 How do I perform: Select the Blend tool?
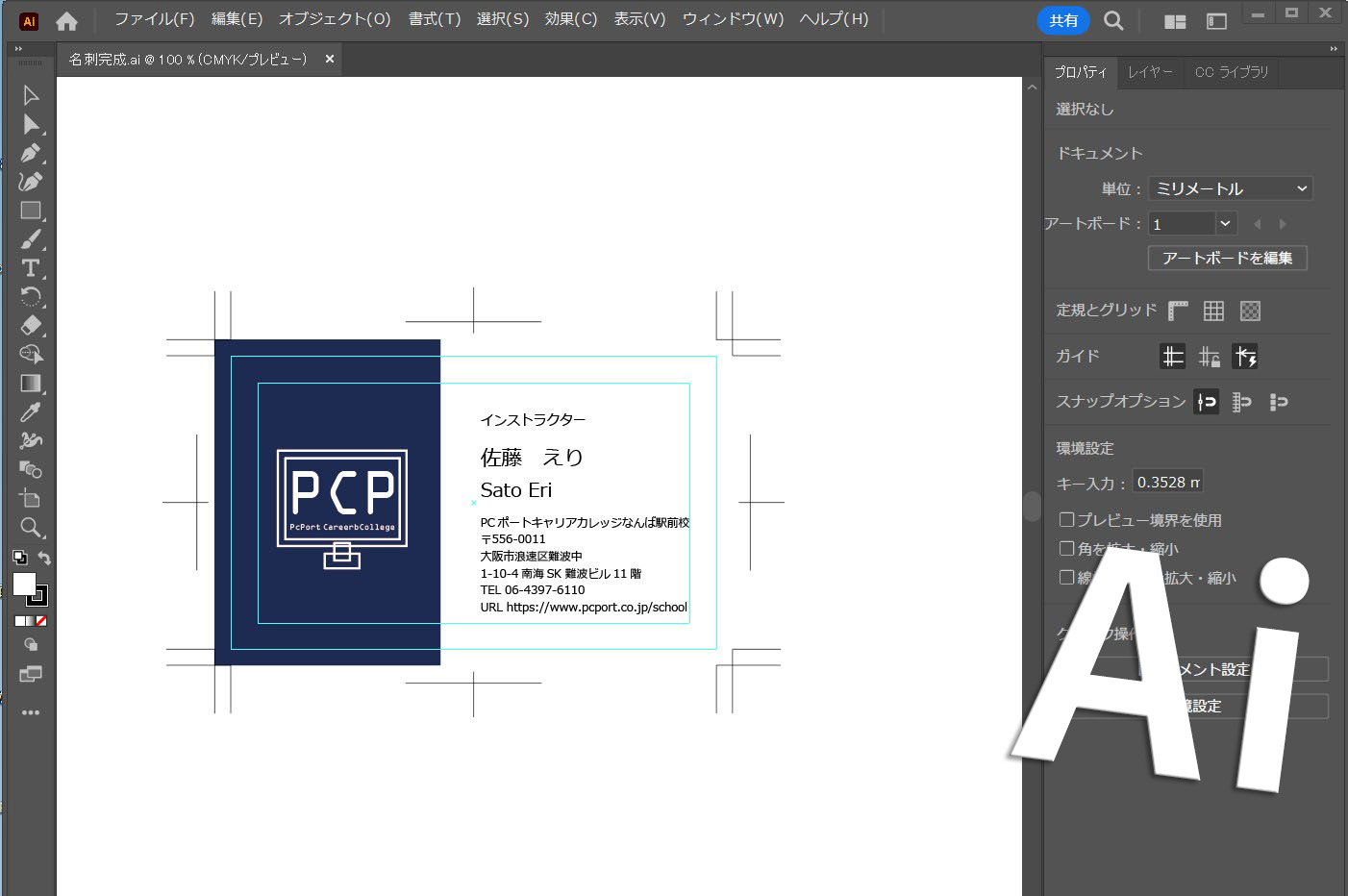[x=31, y=470]
